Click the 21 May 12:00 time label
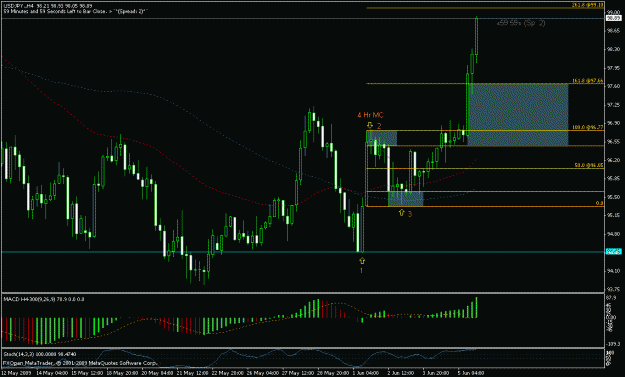Viewport: 625px width, 377px height. [x=192, y=373]
